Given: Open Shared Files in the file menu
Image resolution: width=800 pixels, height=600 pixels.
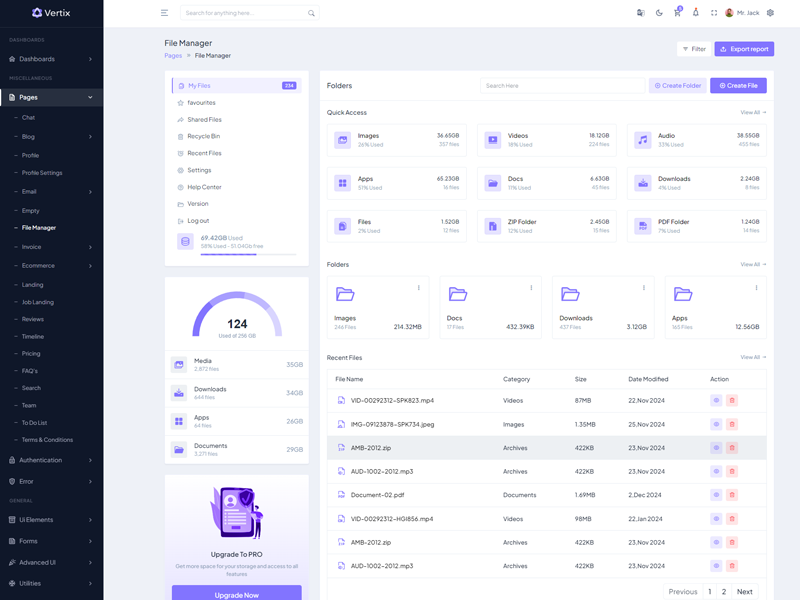Looking at the screenshot, I should click(204, 120).
